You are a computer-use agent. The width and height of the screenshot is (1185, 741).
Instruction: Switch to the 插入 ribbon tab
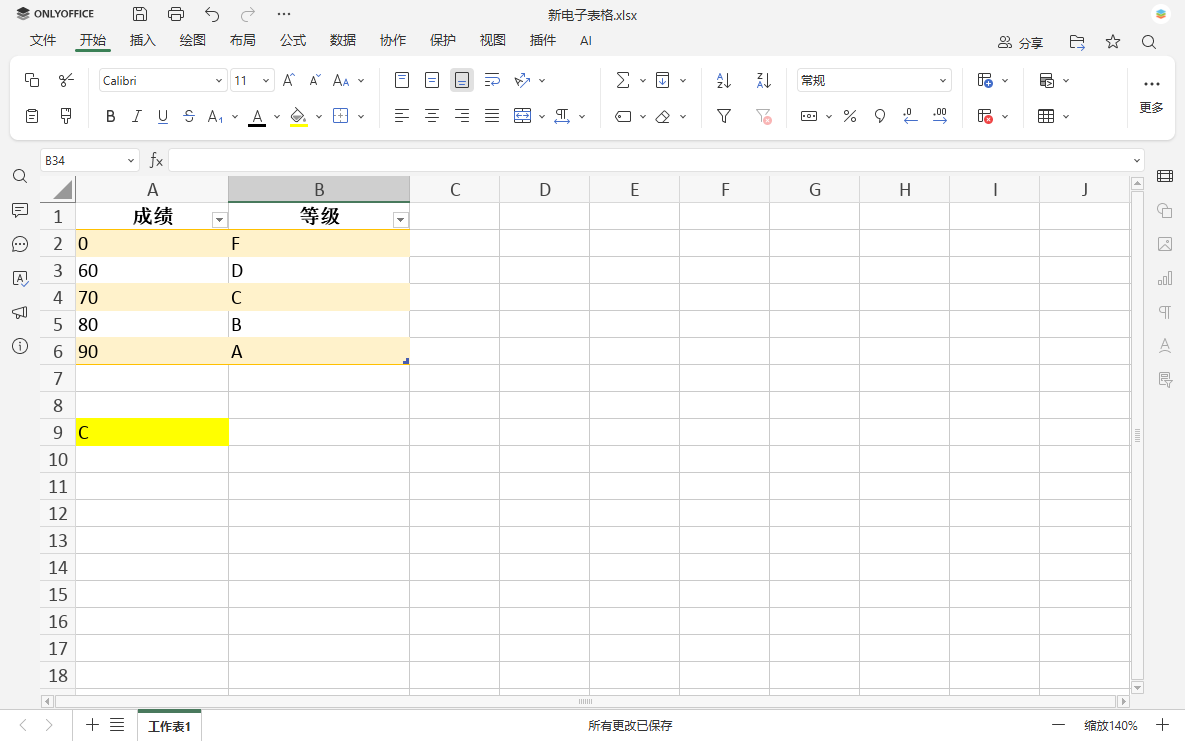pyautogui.click(x=142, y=40)
